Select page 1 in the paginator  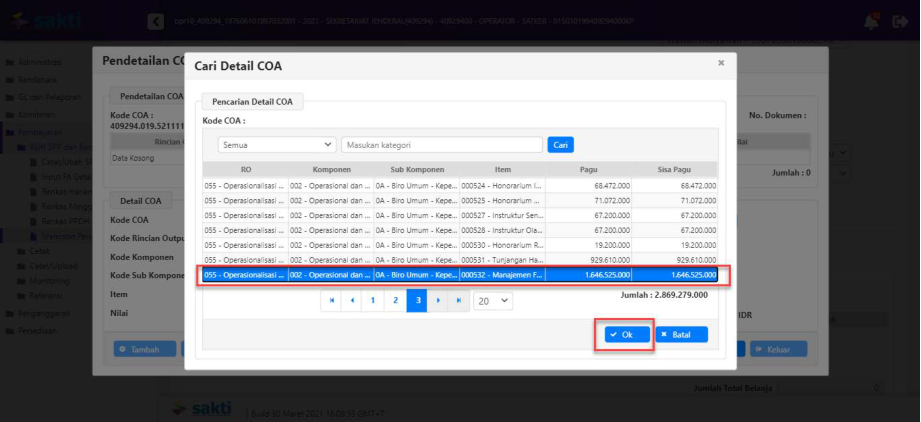coord(373,300)
